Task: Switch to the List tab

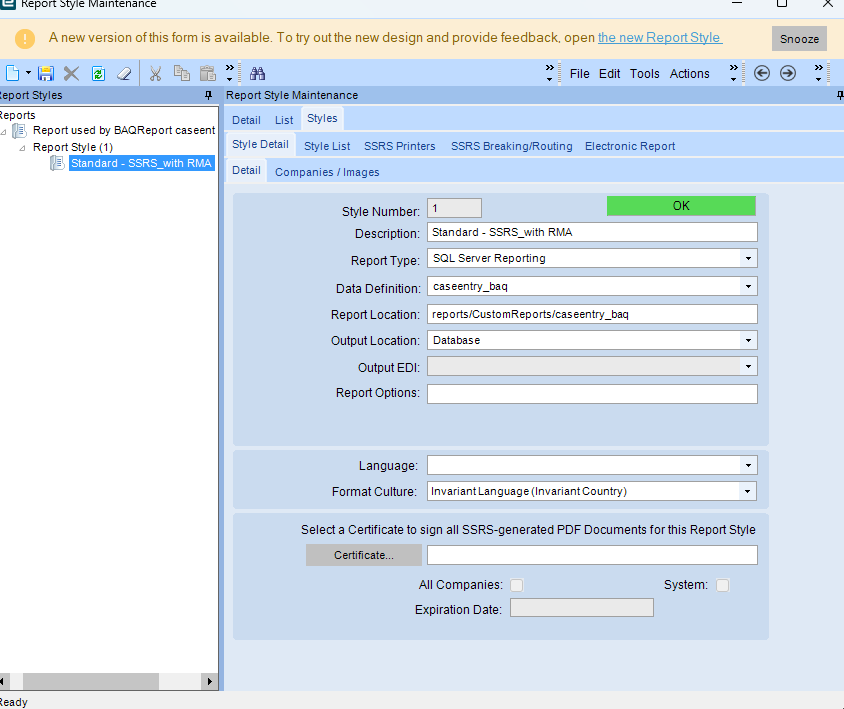Action: [x=284, y=120]
